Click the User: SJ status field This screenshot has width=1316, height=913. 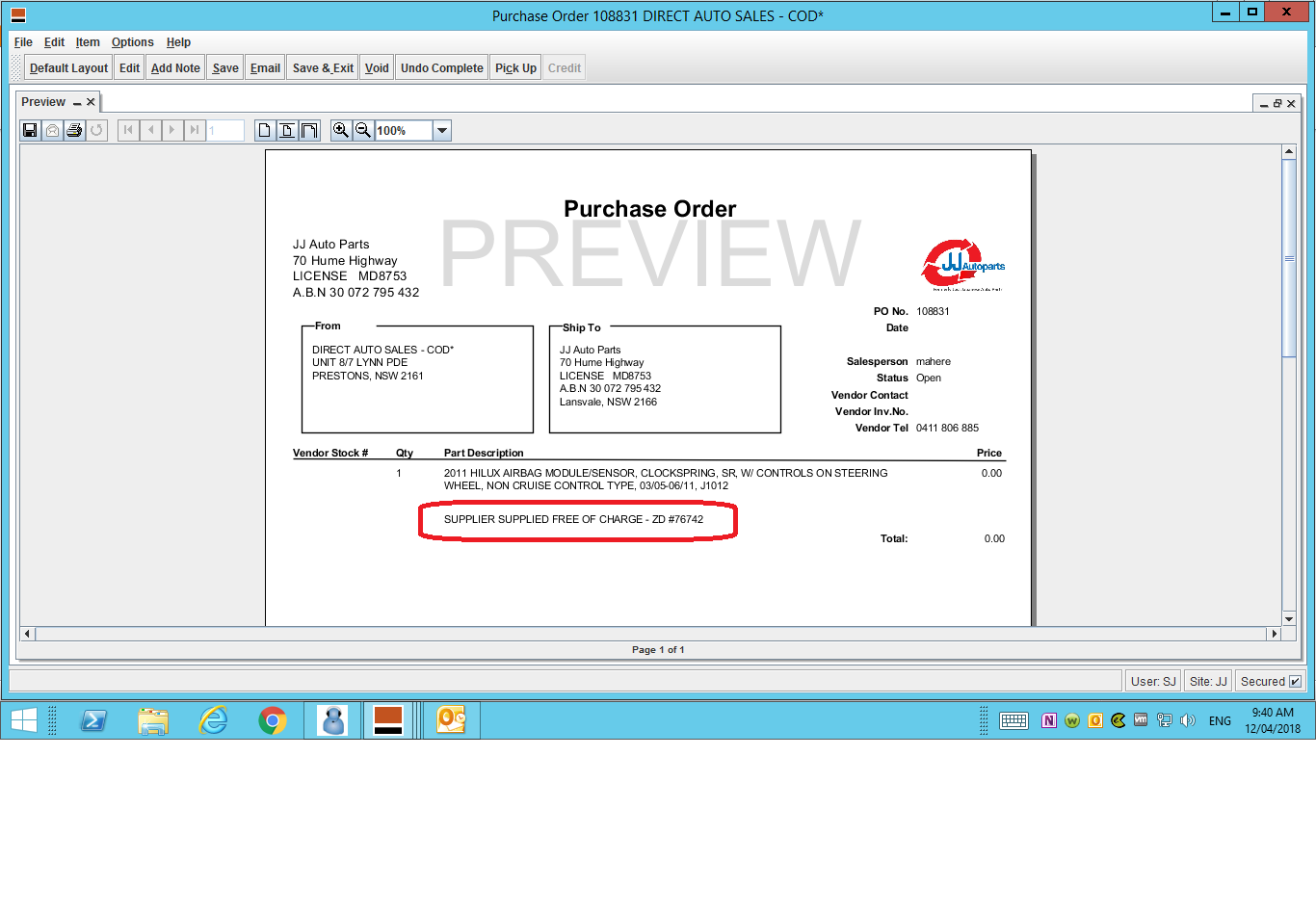[1153, 681]
